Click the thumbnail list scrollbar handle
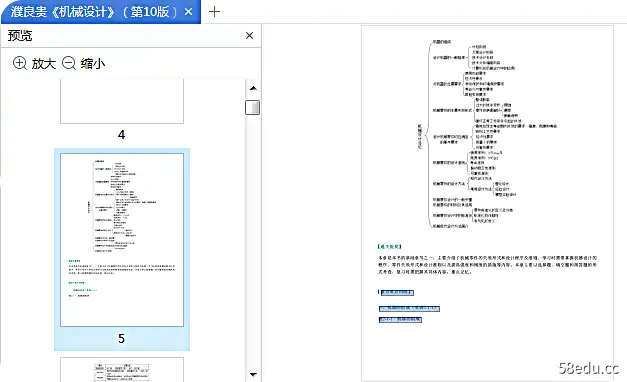 (x=252, y=107)
